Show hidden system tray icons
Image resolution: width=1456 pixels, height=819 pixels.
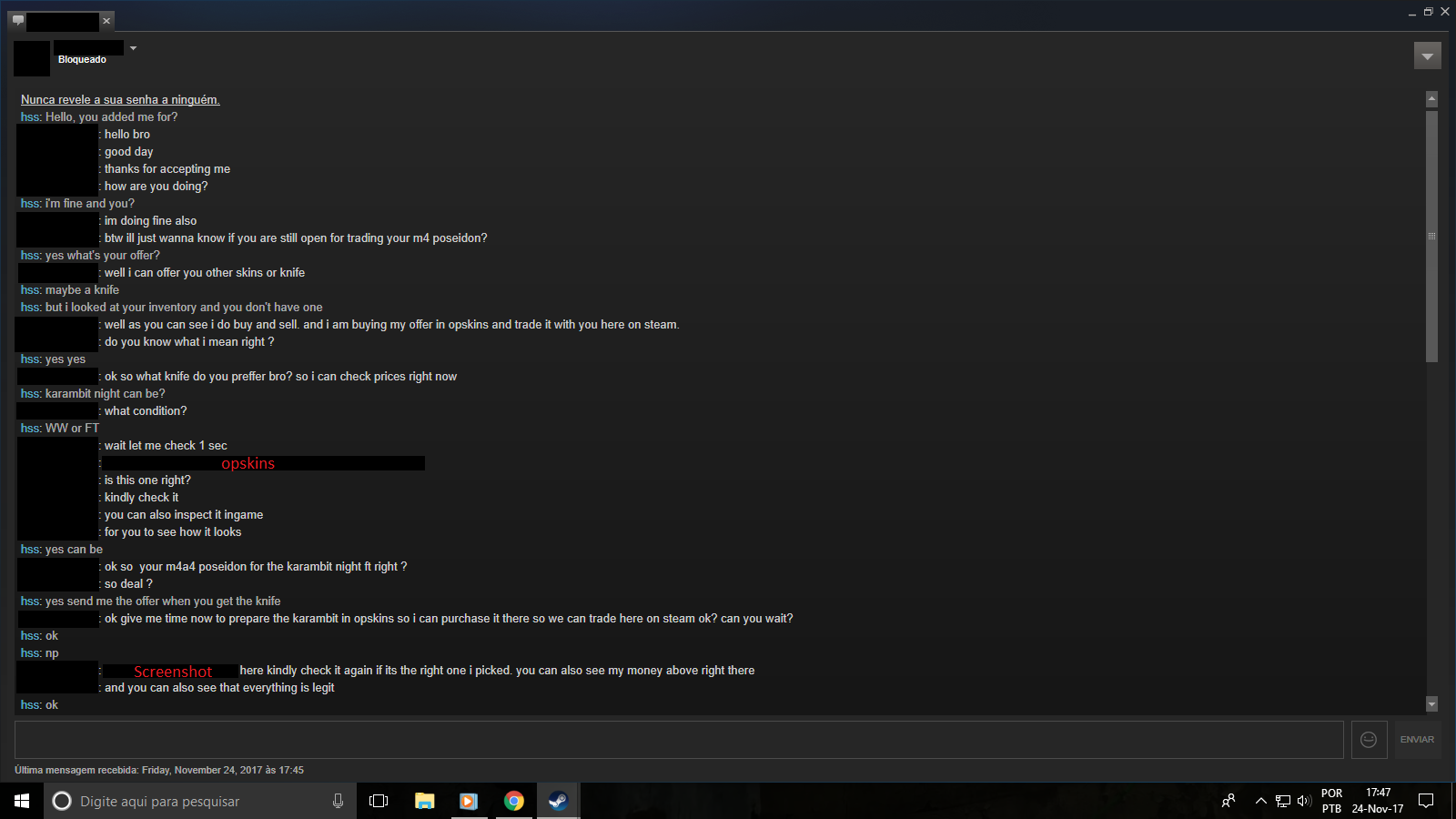(1261, 801)
